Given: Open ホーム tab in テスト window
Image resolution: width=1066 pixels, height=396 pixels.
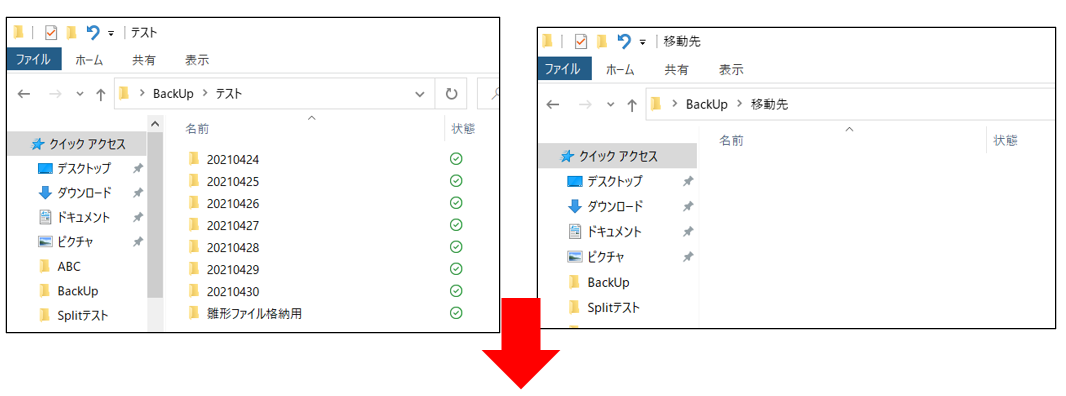Looking at the screenshot, I should [x=89, y=60].
